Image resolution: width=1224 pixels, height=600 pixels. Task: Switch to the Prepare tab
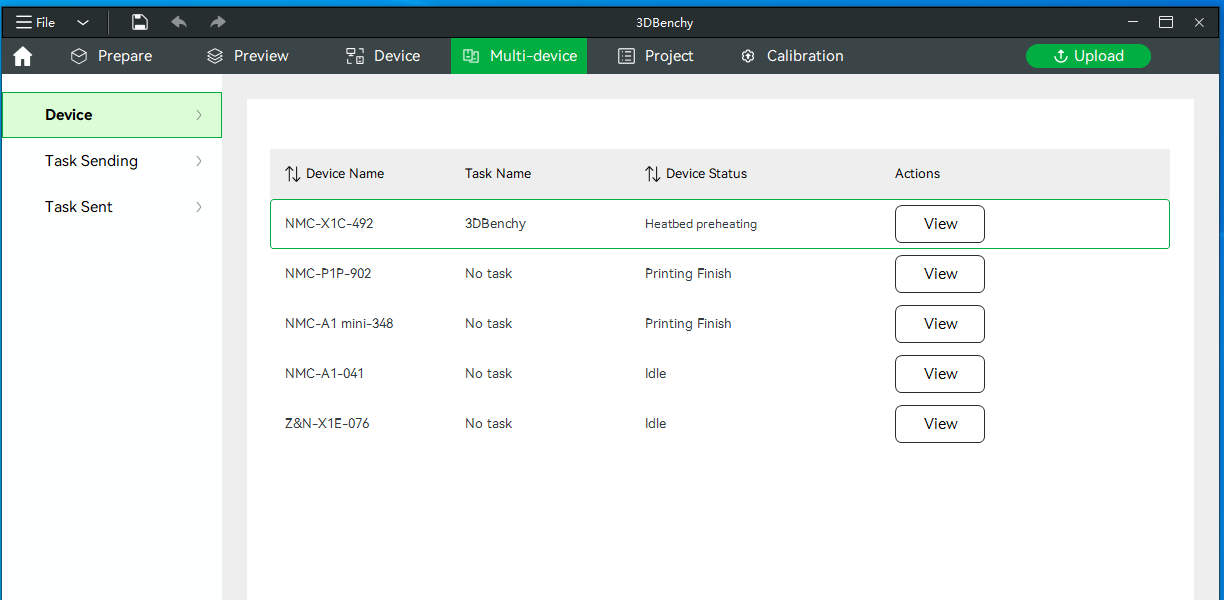(111, 56)
